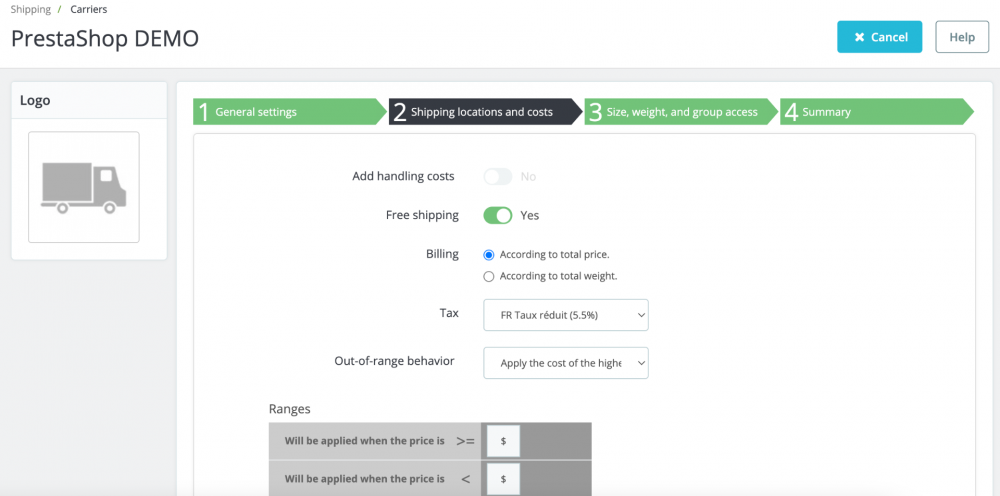
Task: Click the X icon on Cancel button
Action: tap(859, 37)
